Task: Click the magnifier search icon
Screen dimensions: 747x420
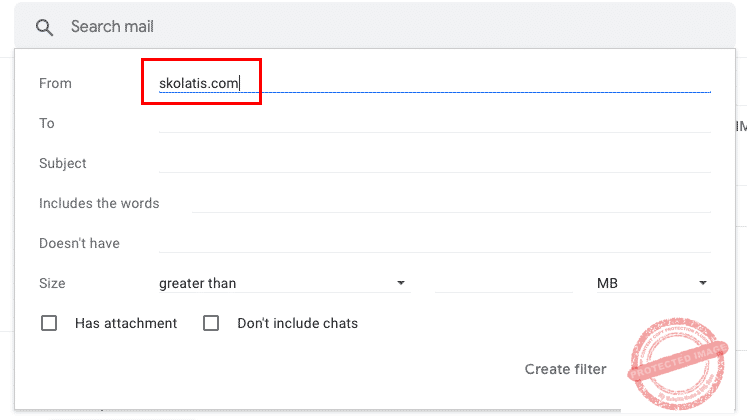Action: (43, 27)
